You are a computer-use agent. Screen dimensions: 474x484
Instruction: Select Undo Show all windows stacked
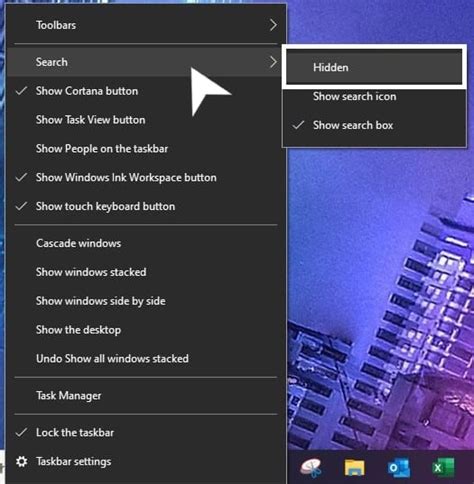click(x=146, y=359)
